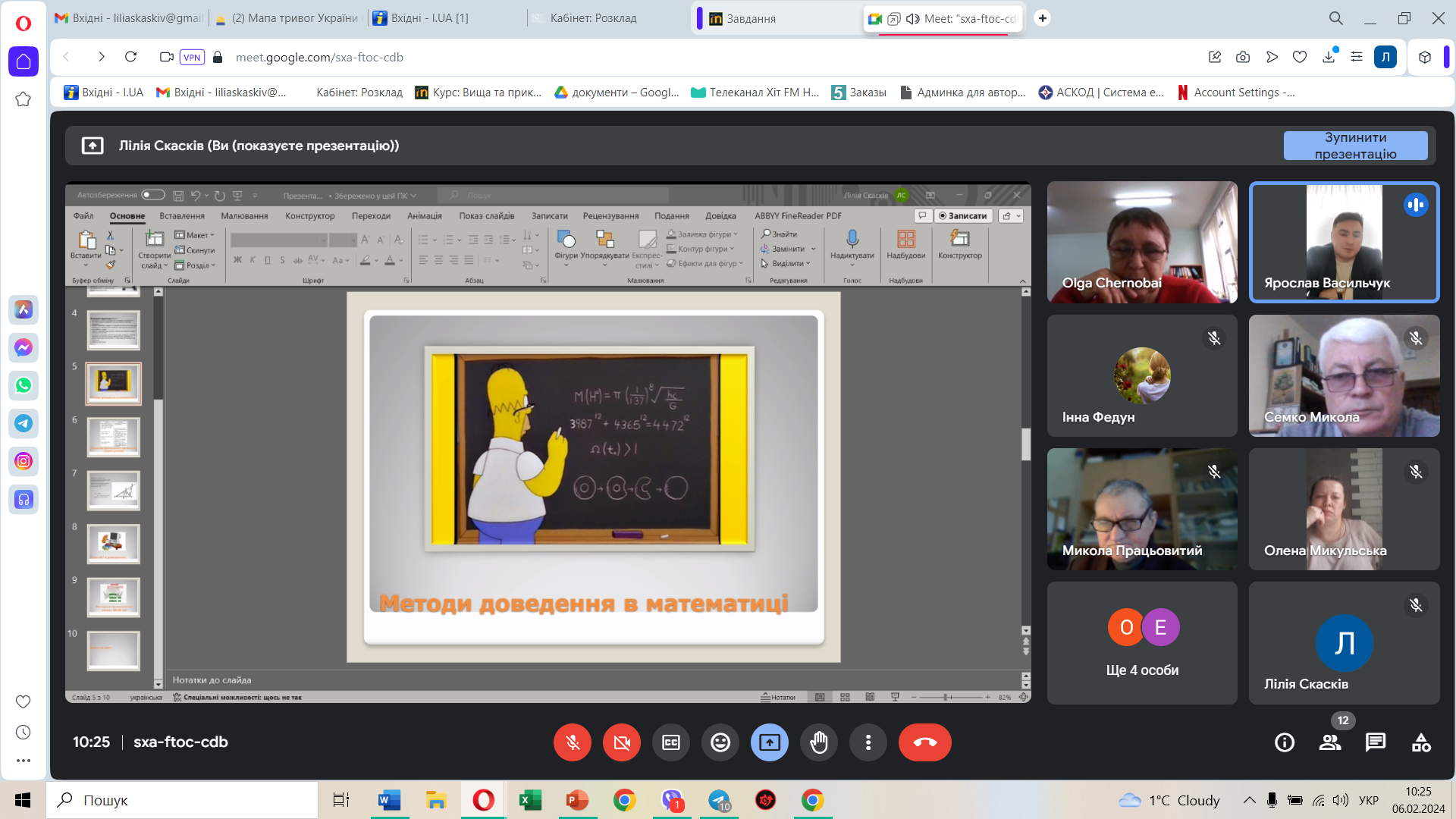
Task: Leave the call with red hang-up button
Action: (925, 742)
